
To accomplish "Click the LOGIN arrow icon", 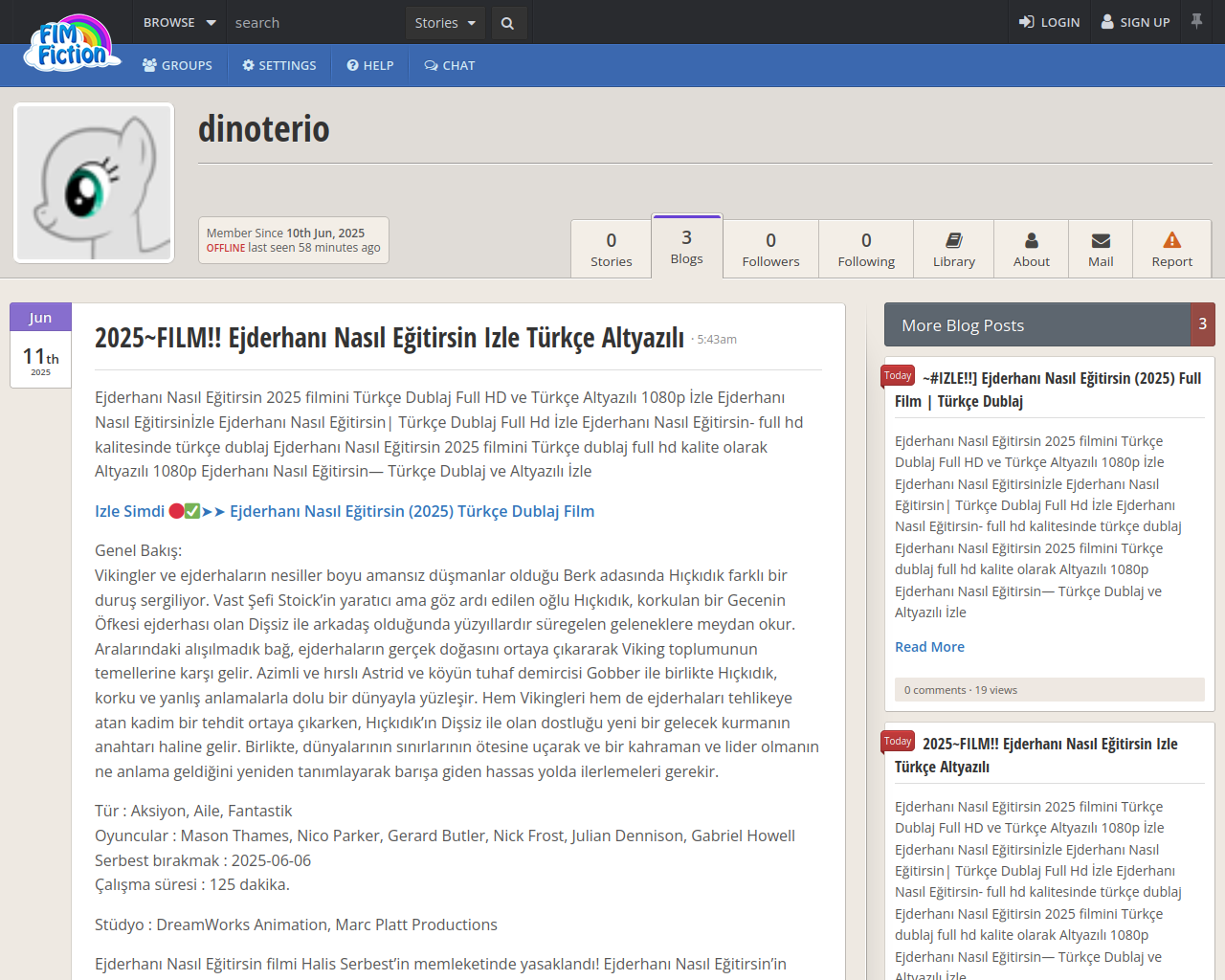I will pyautogui.click(x=1026, y=22).
